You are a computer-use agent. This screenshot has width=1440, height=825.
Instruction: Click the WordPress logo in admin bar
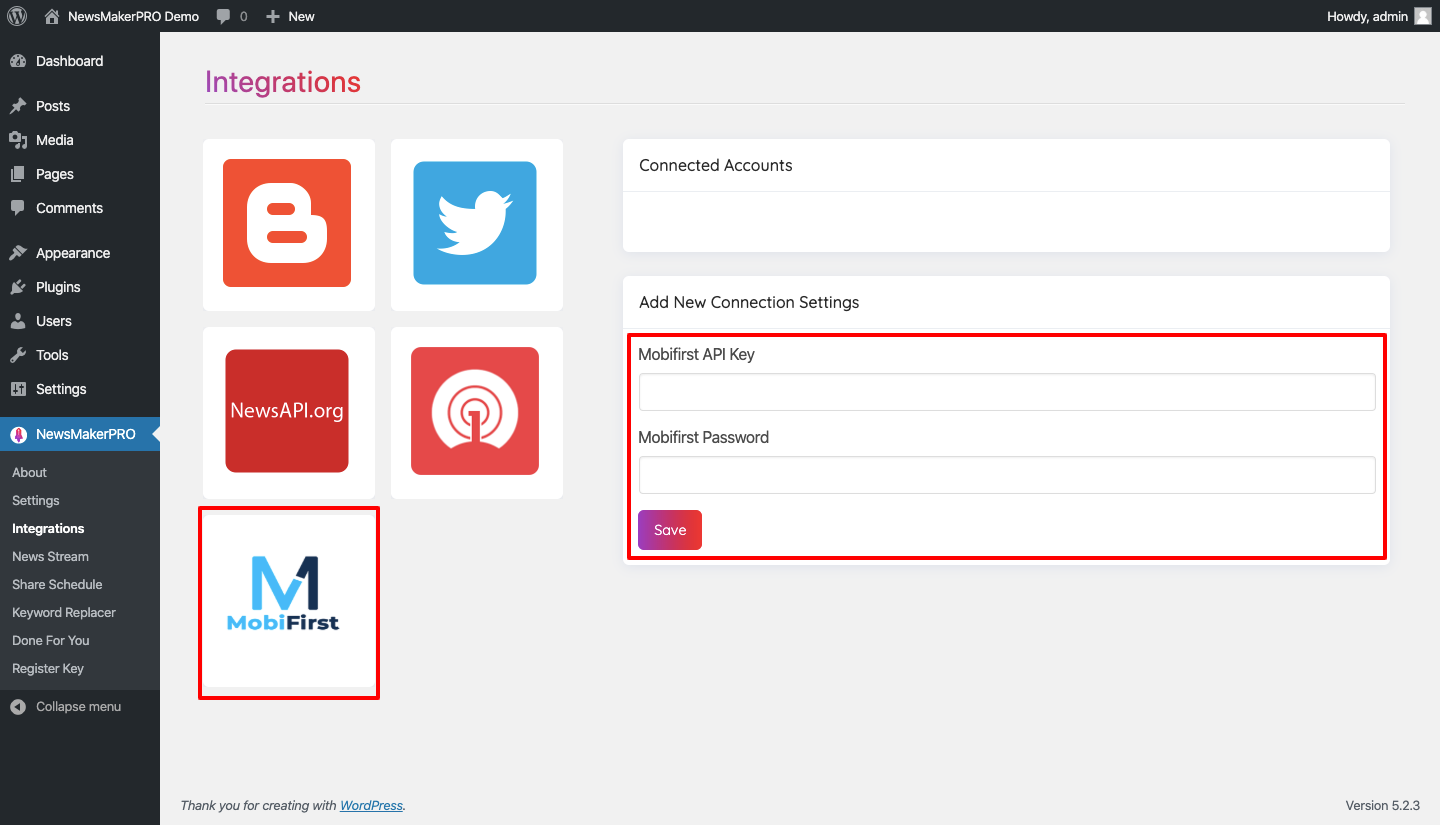(17, 16)
